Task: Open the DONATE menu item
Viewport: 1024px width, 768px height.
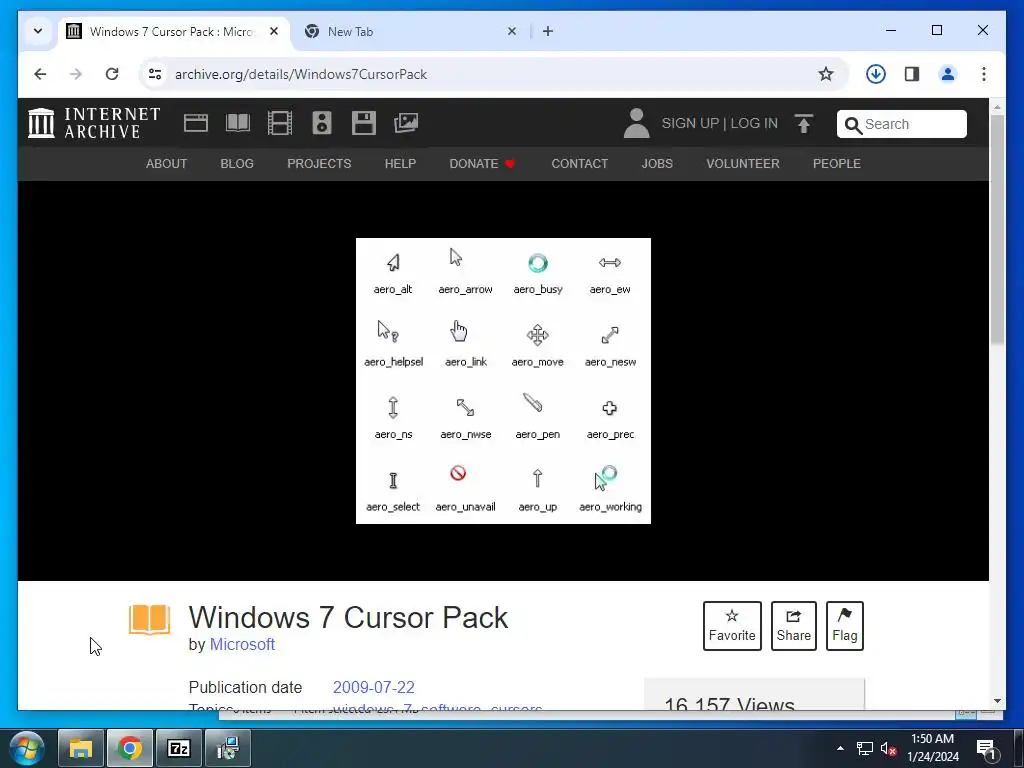Action: [x=482, y=163]
